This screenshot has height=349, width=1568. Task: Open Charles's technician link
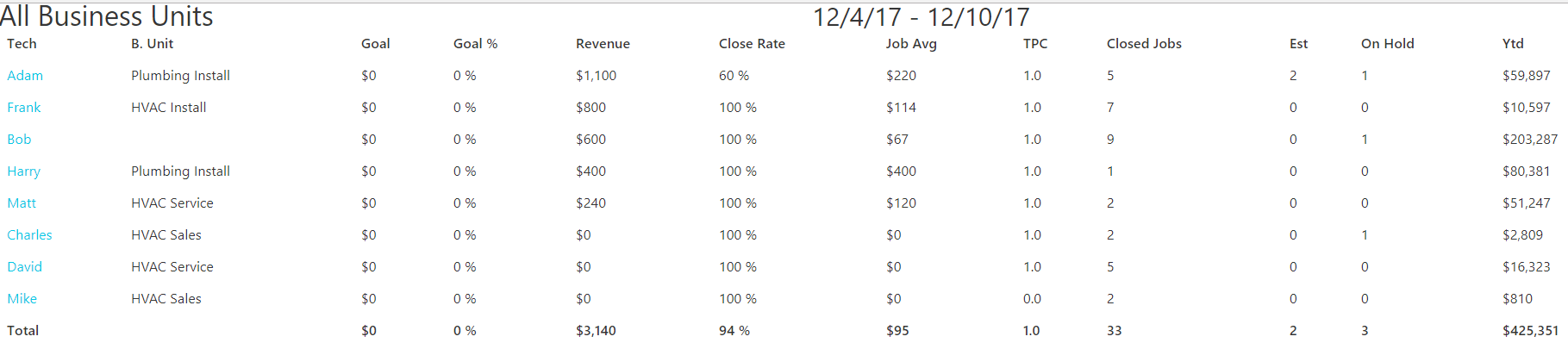pos(29,235)
